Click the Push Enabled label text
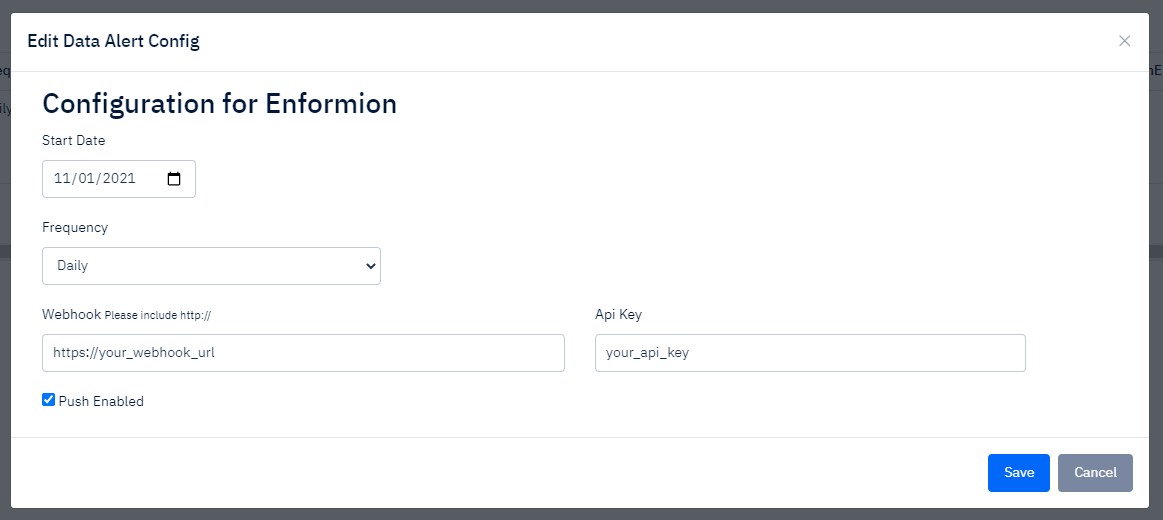Viewport: 1163px width, 520px height. [x=101, y=401]
